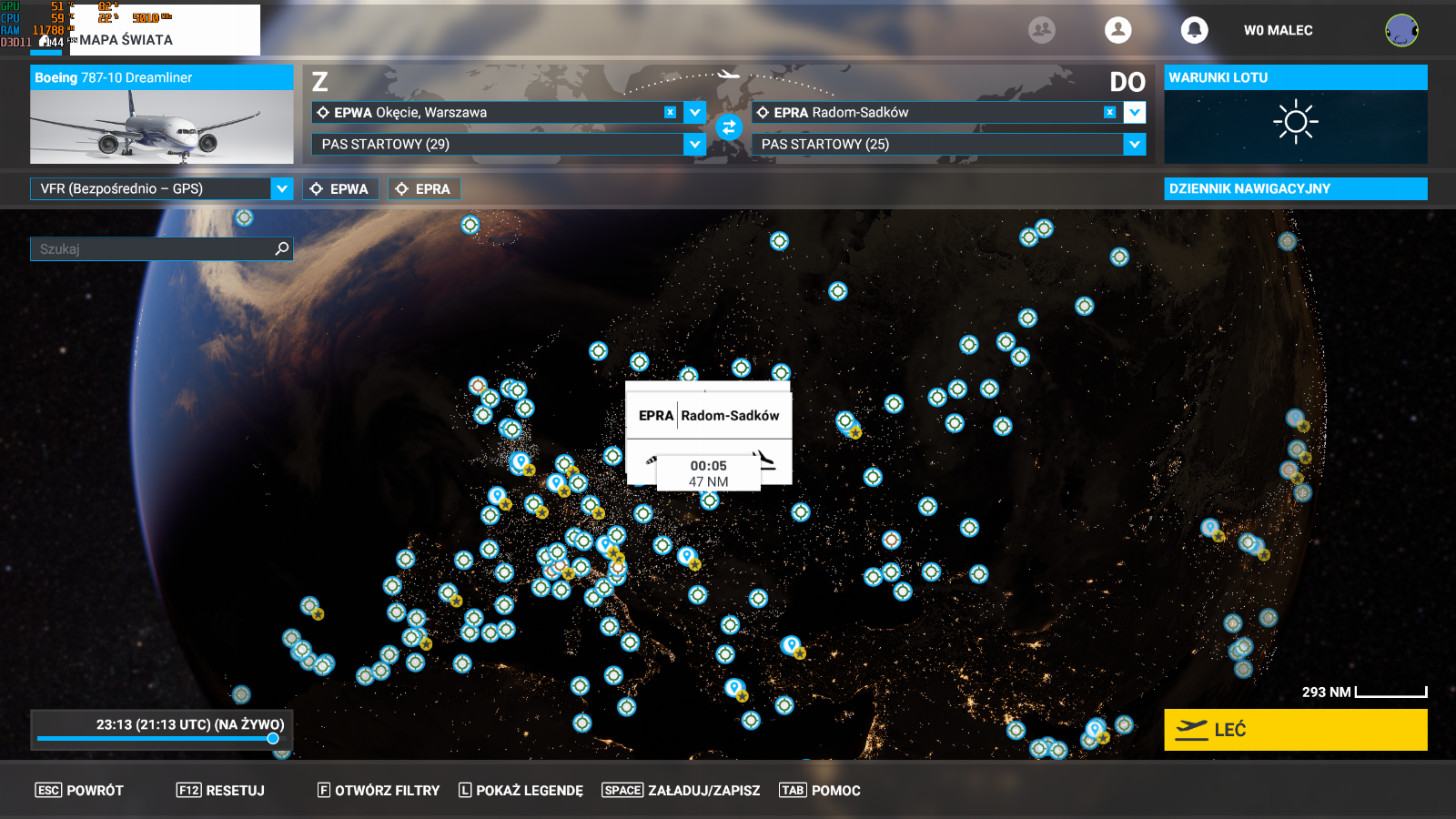Select the EPWA waypoint tab
Viewport: 1456px width, 819px height.
[340, 188]
